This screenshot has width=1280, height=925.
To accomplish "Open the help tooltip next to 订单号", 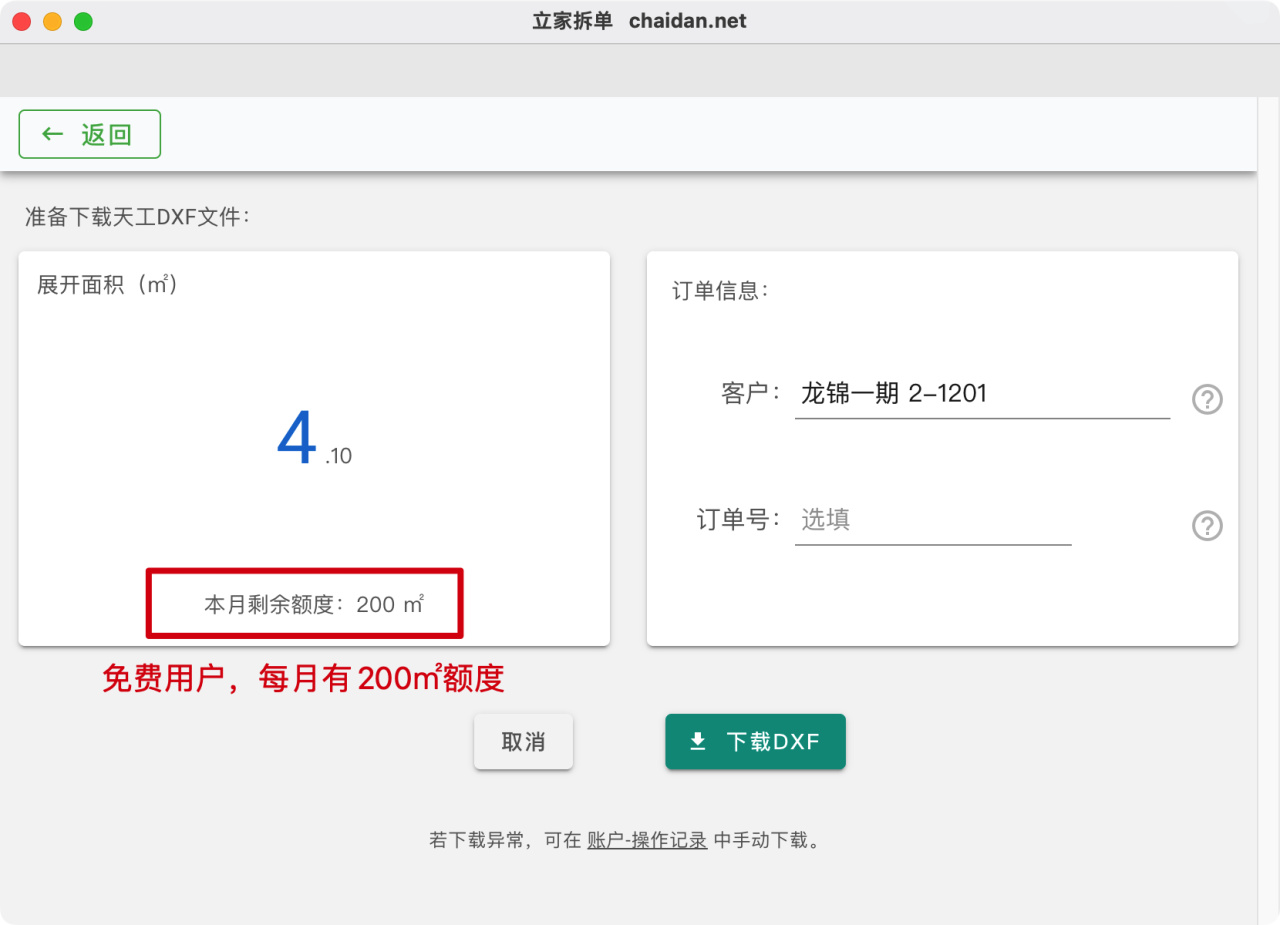I will [1207, 525].
